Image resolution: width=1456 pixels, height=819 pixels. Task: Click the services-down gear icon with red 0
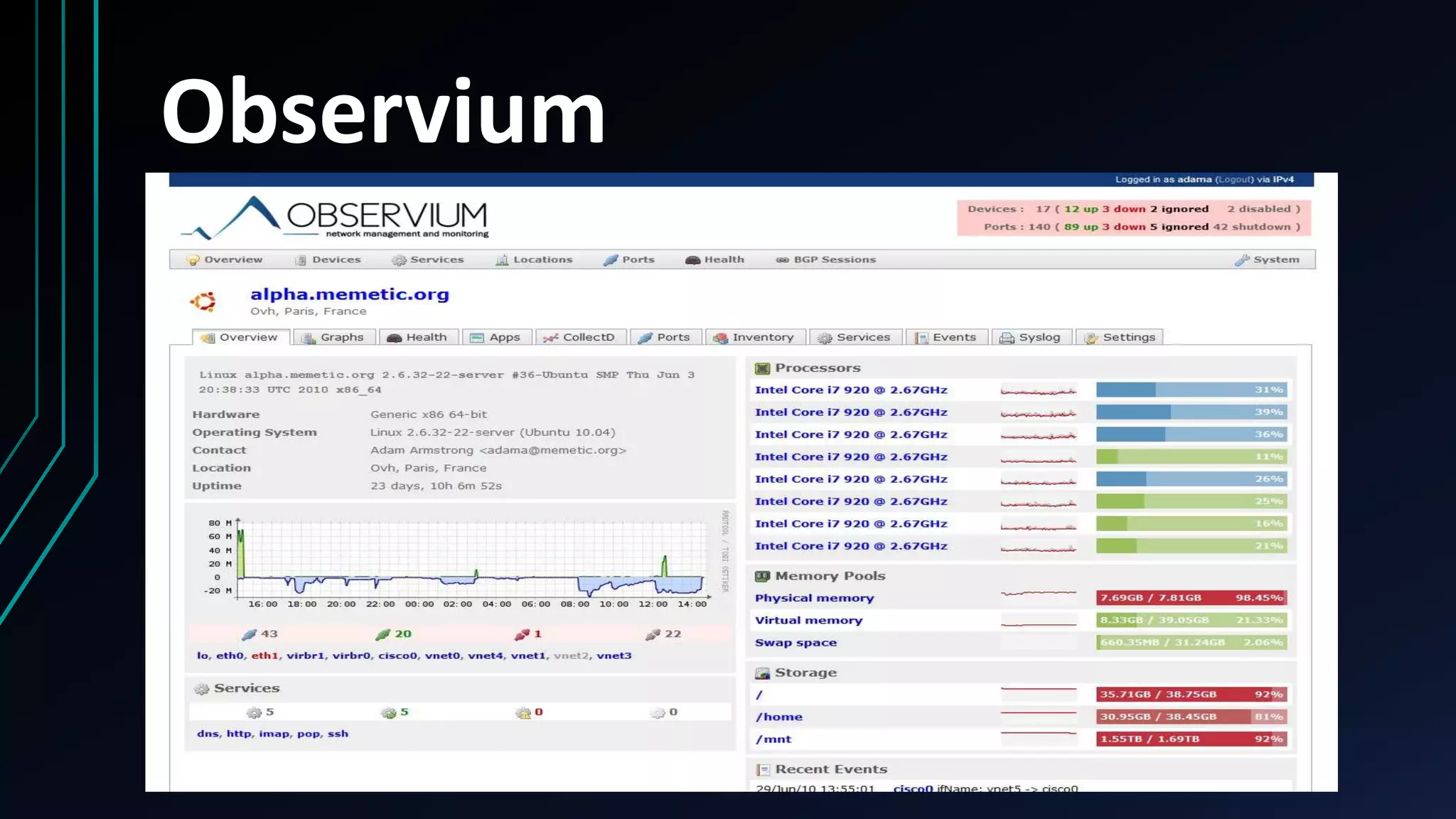tap(523, 712)
